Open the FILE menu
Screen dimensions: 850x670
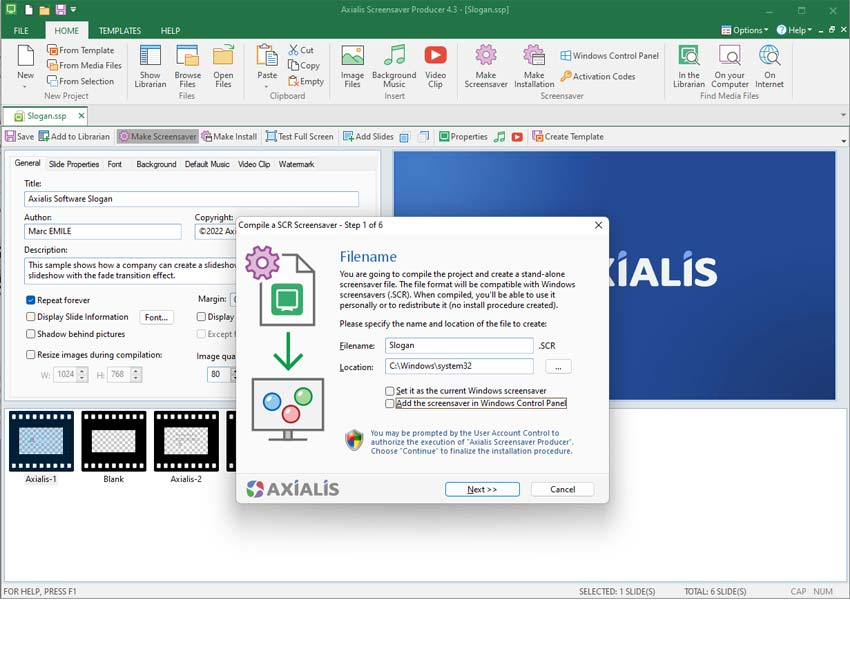[x=21, y=30]
